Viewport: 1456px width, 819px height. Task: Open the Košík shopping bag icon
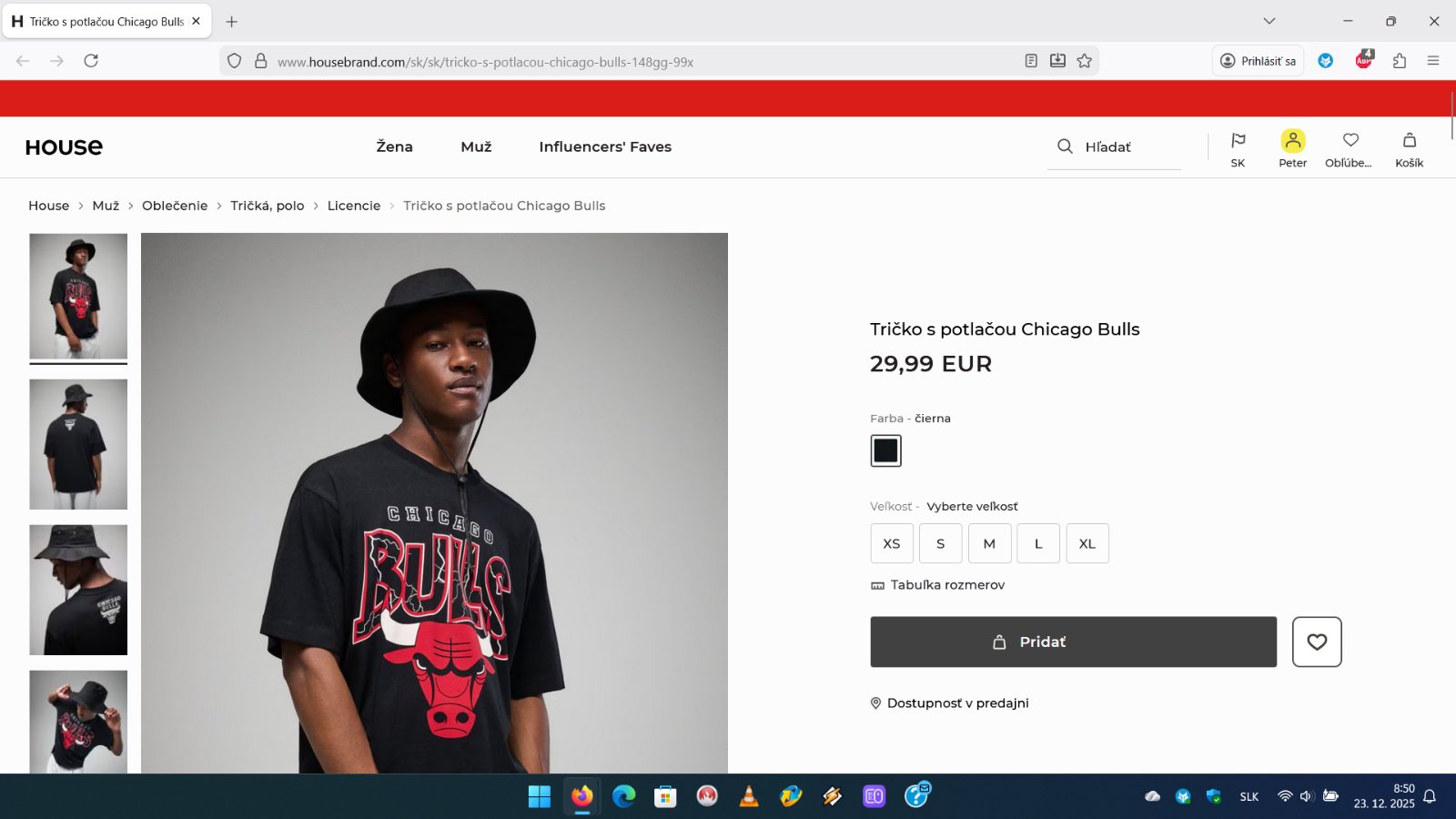pyautogui.click(x=1409, y=140)
